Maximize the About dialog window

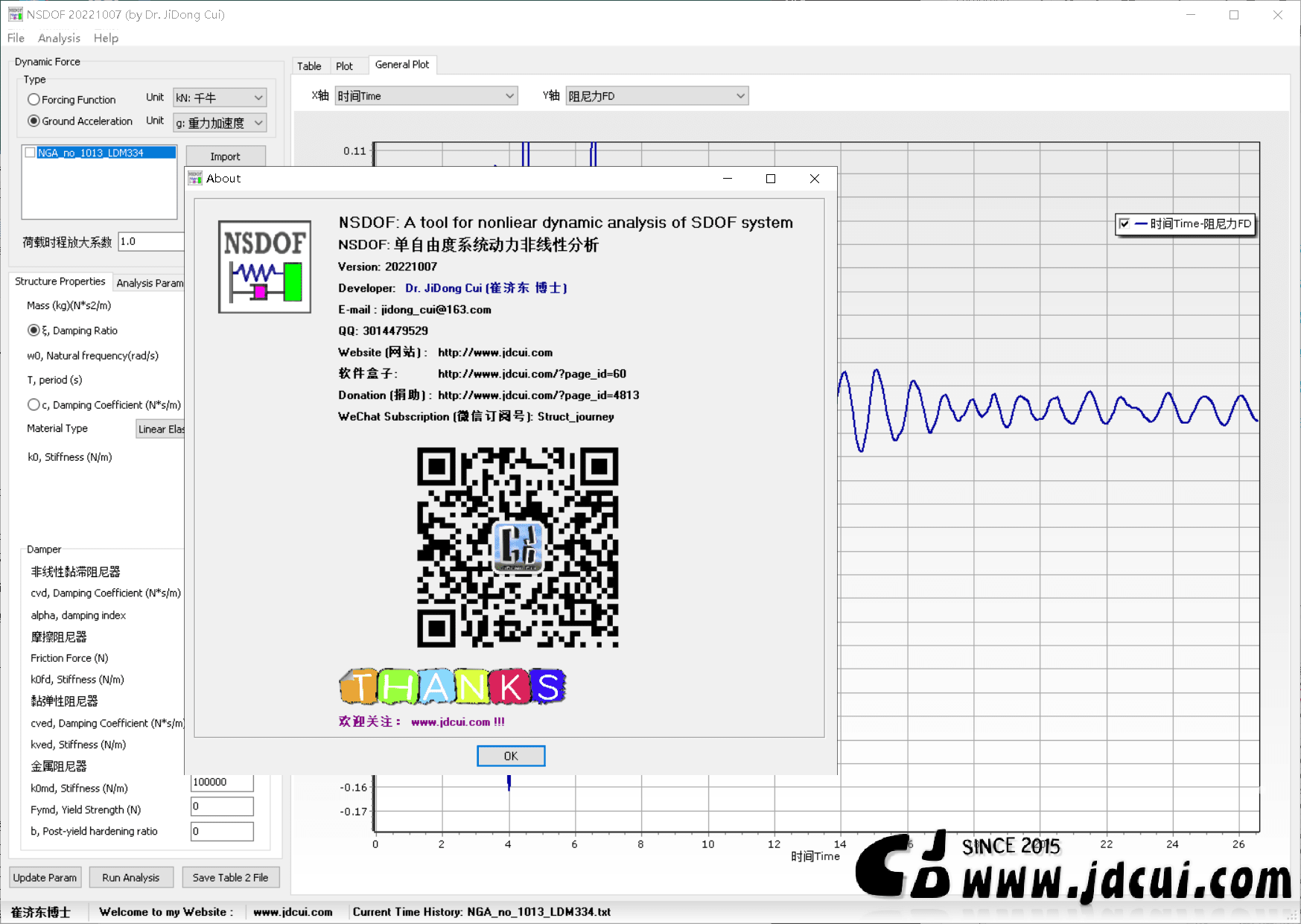click(x=771, y=179)
